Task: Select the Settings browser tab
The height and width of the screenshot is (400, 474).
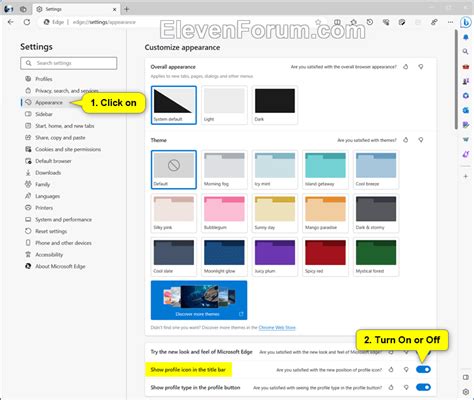Action: pyautogui.click(x=76, y=9)
